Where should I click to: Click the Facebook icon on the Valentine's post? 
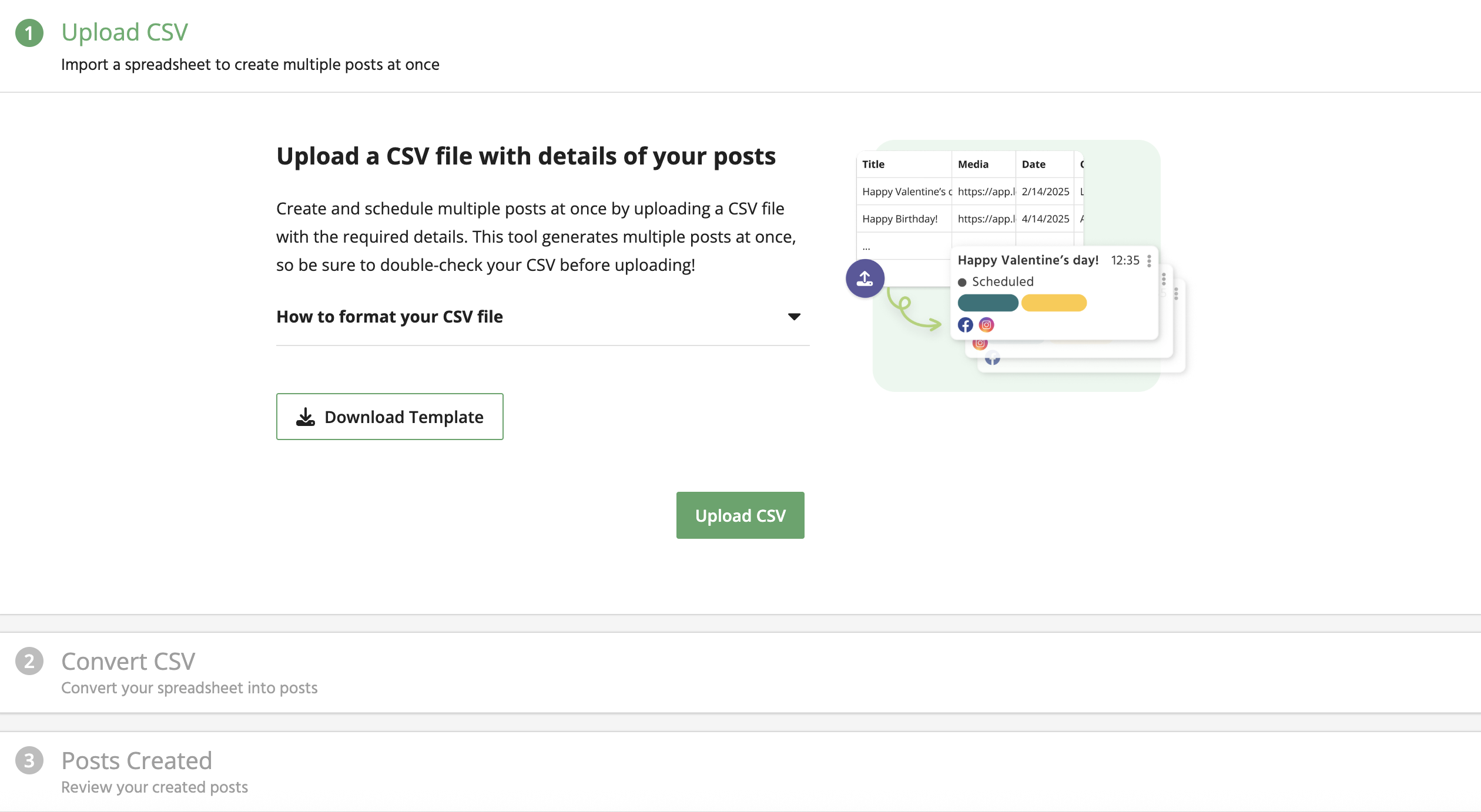966,324
